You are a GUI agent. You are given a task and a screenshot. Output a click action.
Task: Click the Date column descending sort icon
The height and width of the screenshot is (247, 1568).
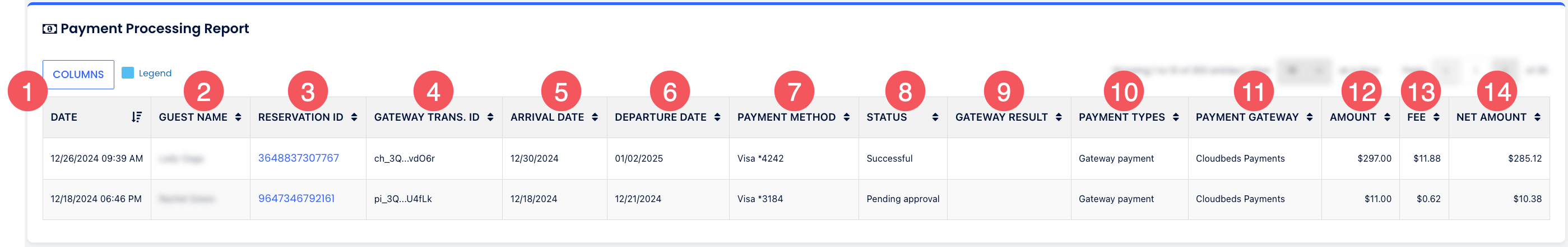pos(136,117)
